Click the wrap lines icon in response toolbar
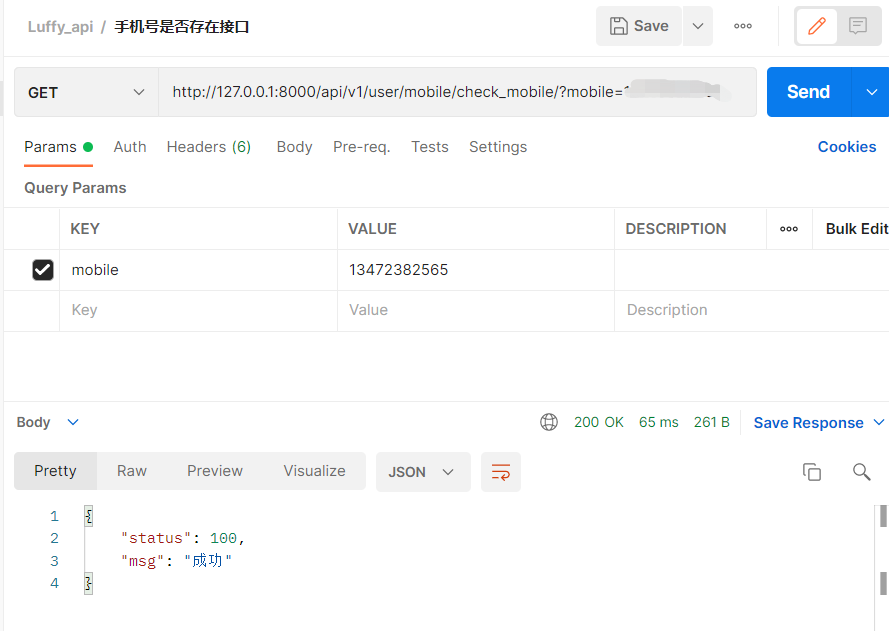The image size is (889, 631). (501, 472)
